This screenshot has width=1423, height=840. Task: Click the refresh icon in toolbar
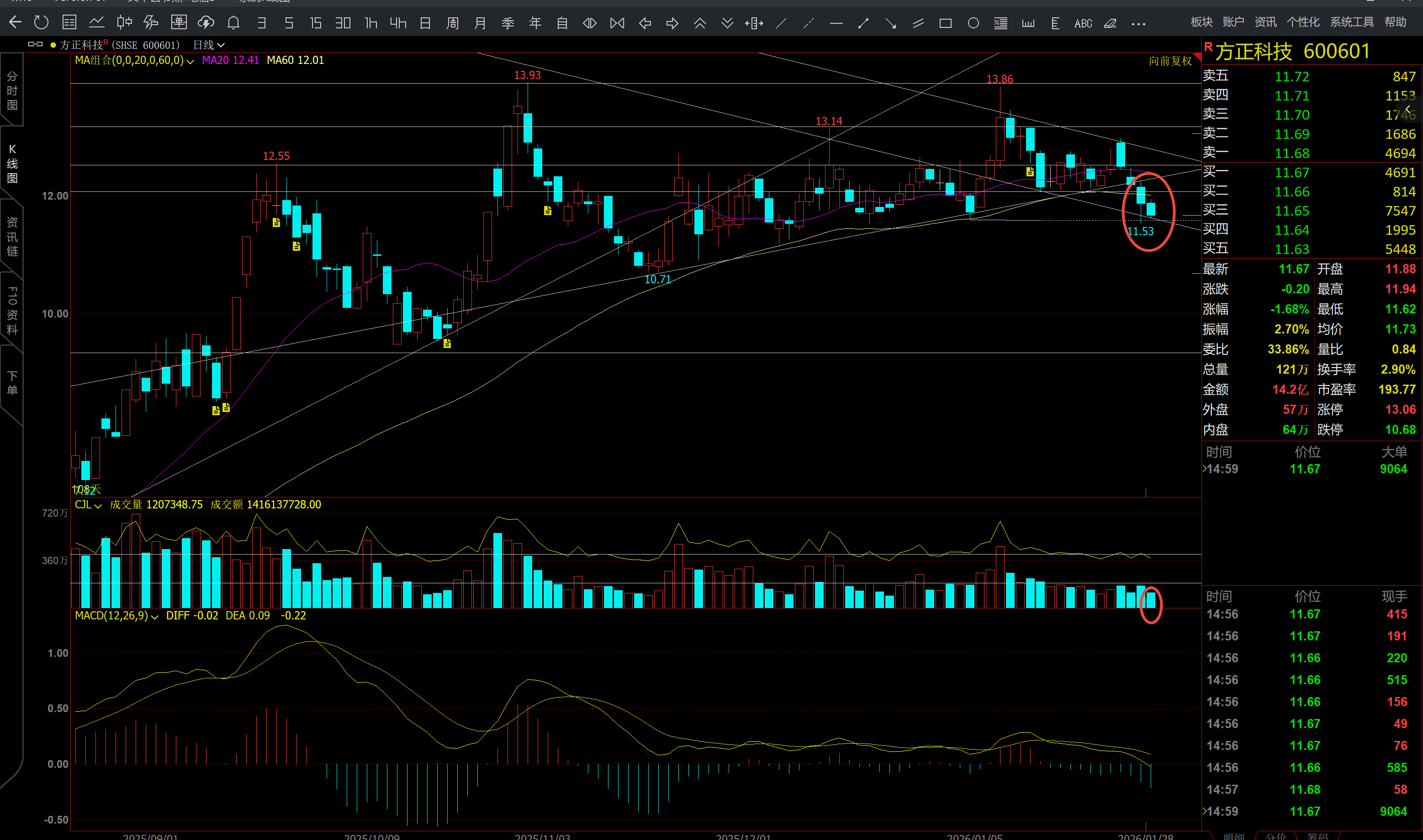pyautogui.click(x=41, y=23)
